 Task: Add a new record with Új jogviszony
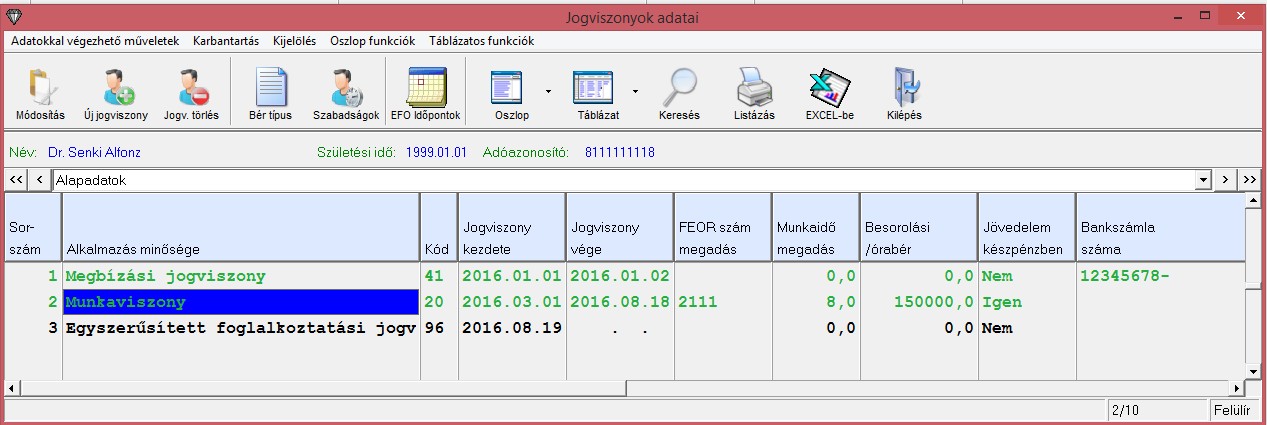[x=115, y=90]
